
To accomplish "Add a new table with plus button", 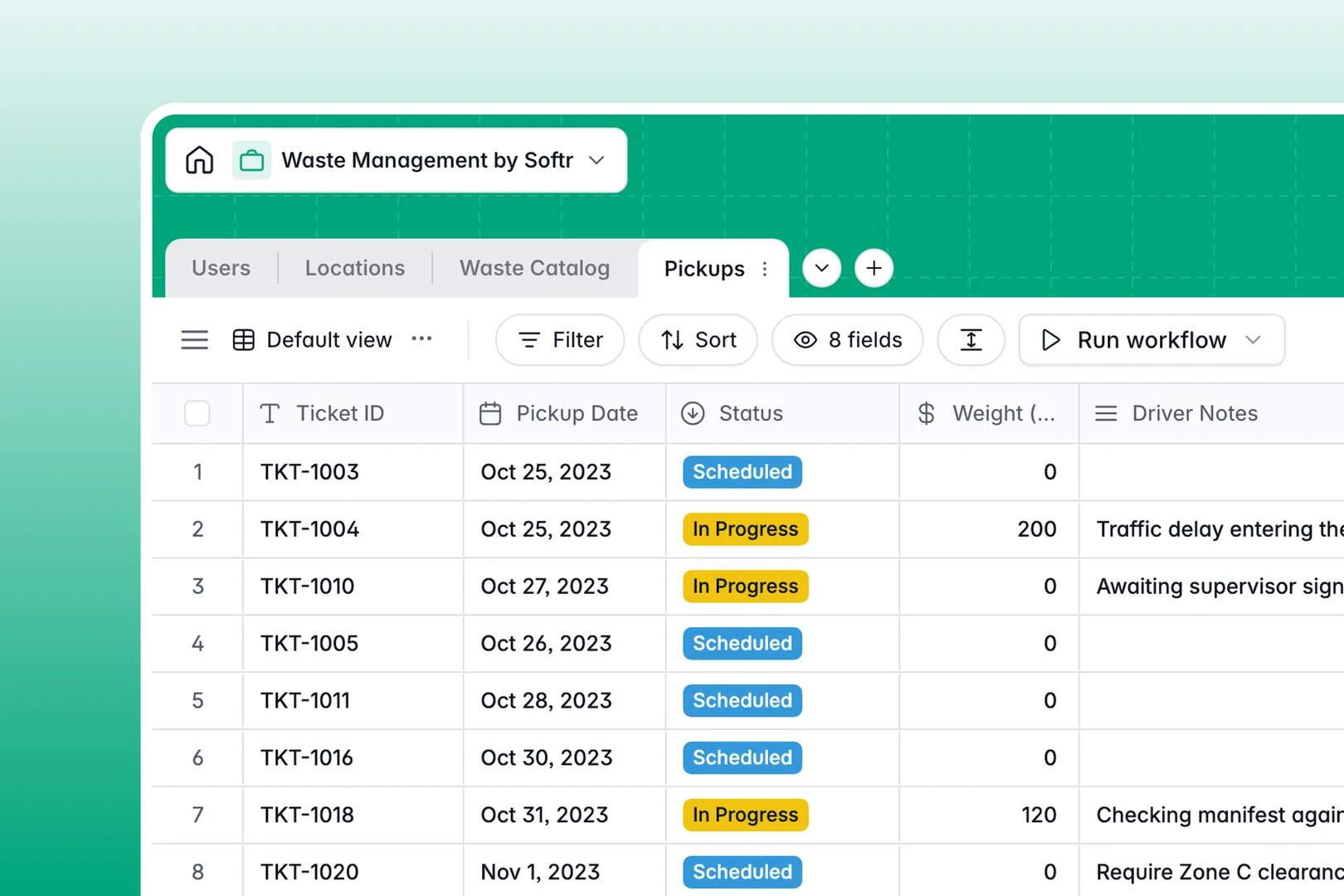I will (x=874, y=268).
